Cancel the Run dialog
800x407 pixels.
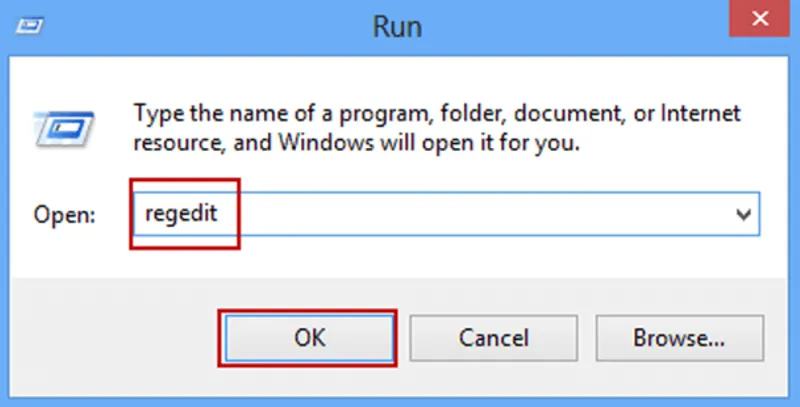point(493,338)
